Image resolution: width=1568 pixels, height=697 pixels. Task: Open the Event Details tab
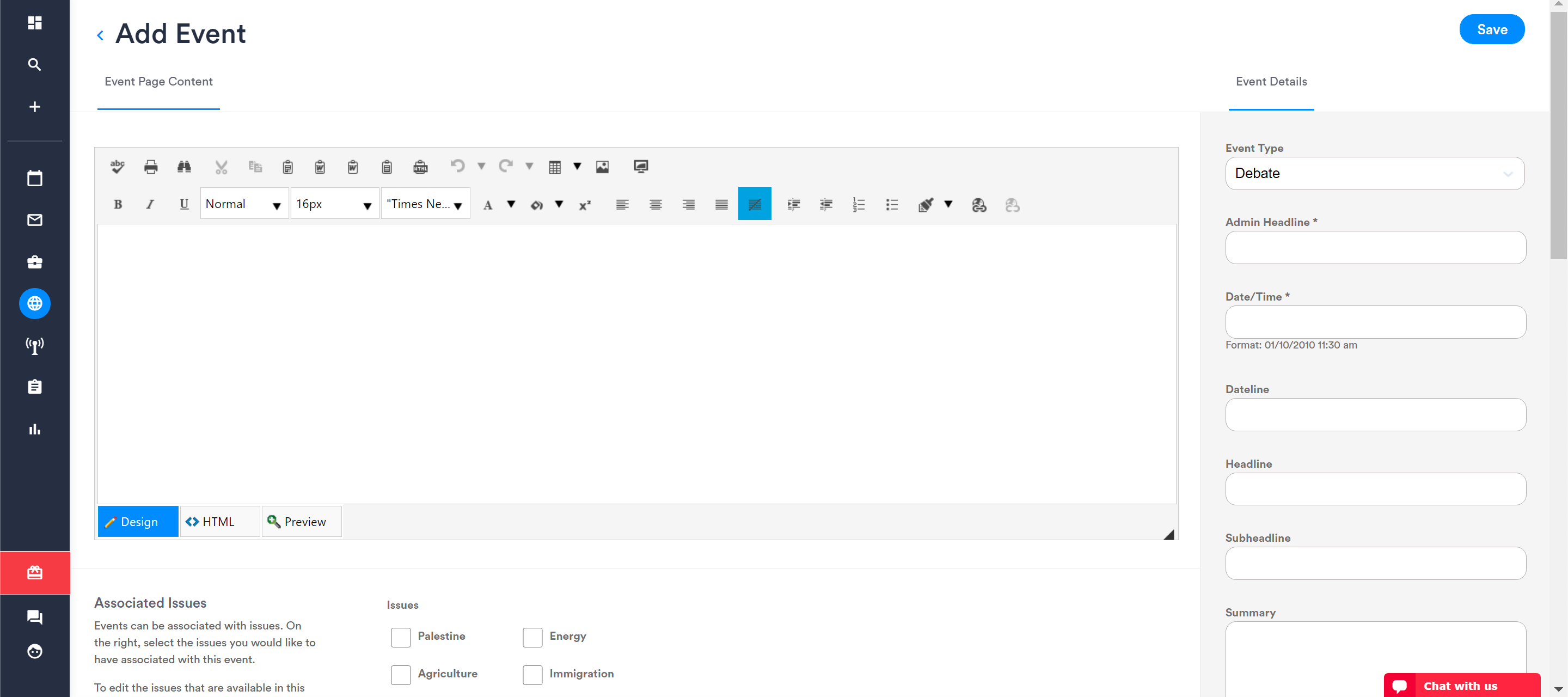click(x=1270, y=81)
